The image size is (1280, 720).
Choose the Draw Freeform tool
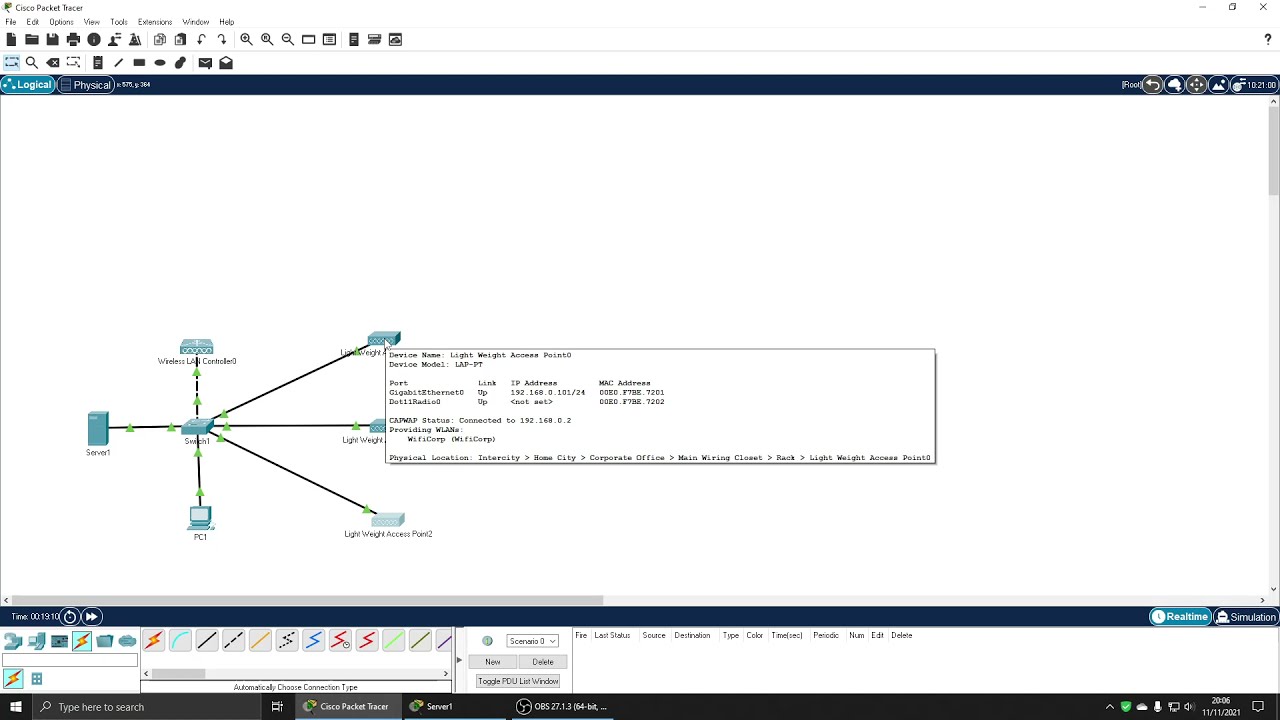click(180, 62)
